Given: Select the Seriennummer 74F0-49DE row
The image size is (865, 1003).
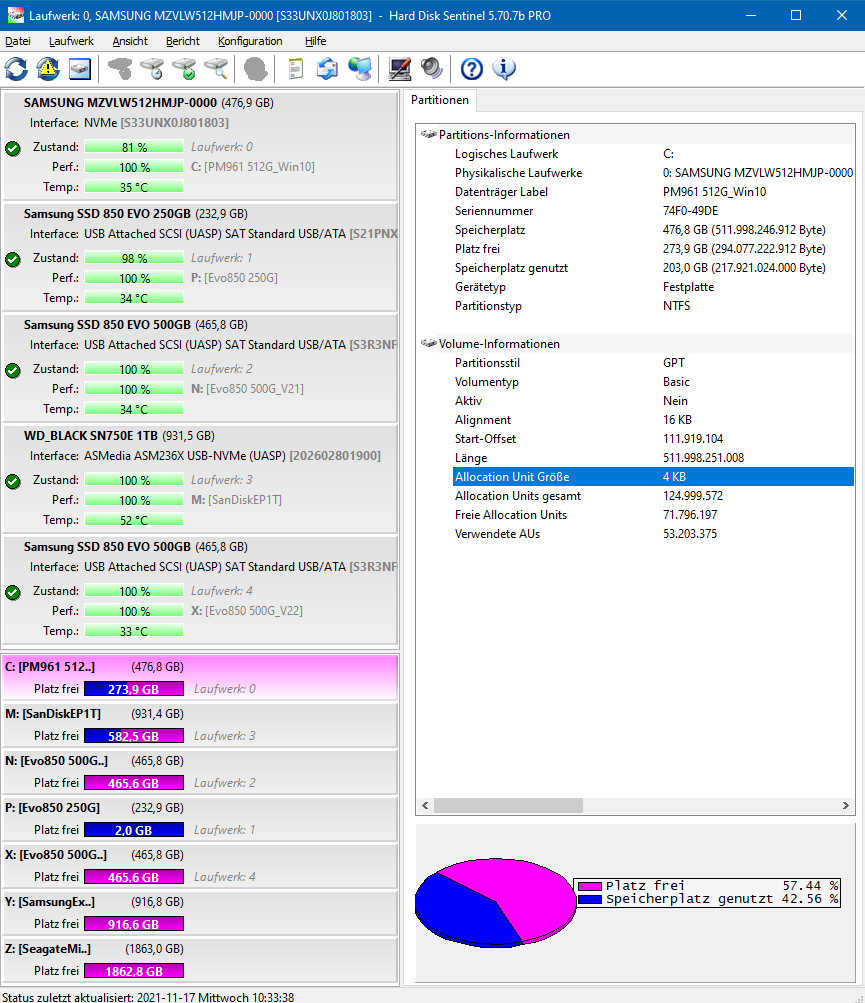Looking at the screenshot, I should click(x=653, y=210).
